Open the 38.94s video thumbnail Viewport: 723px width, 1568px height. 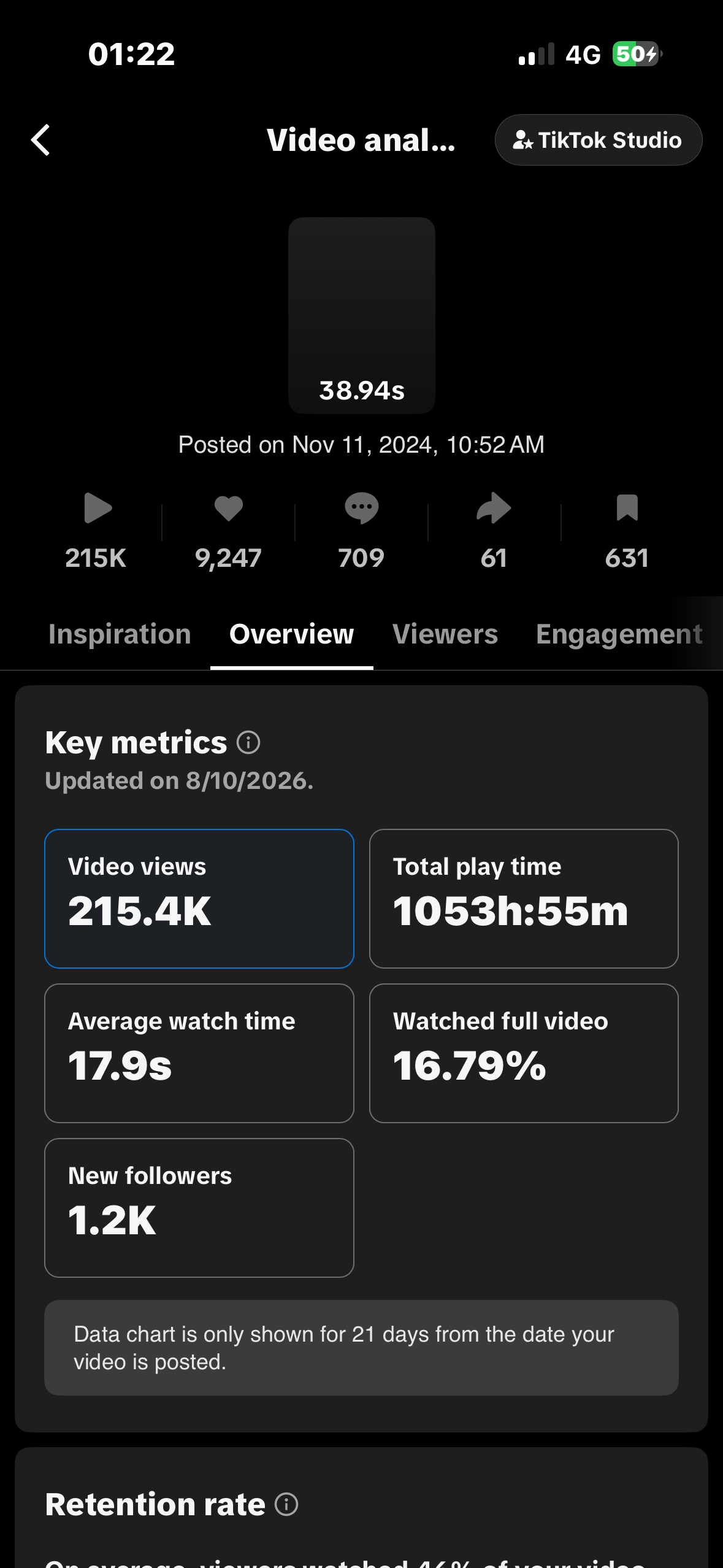point(362,315)
